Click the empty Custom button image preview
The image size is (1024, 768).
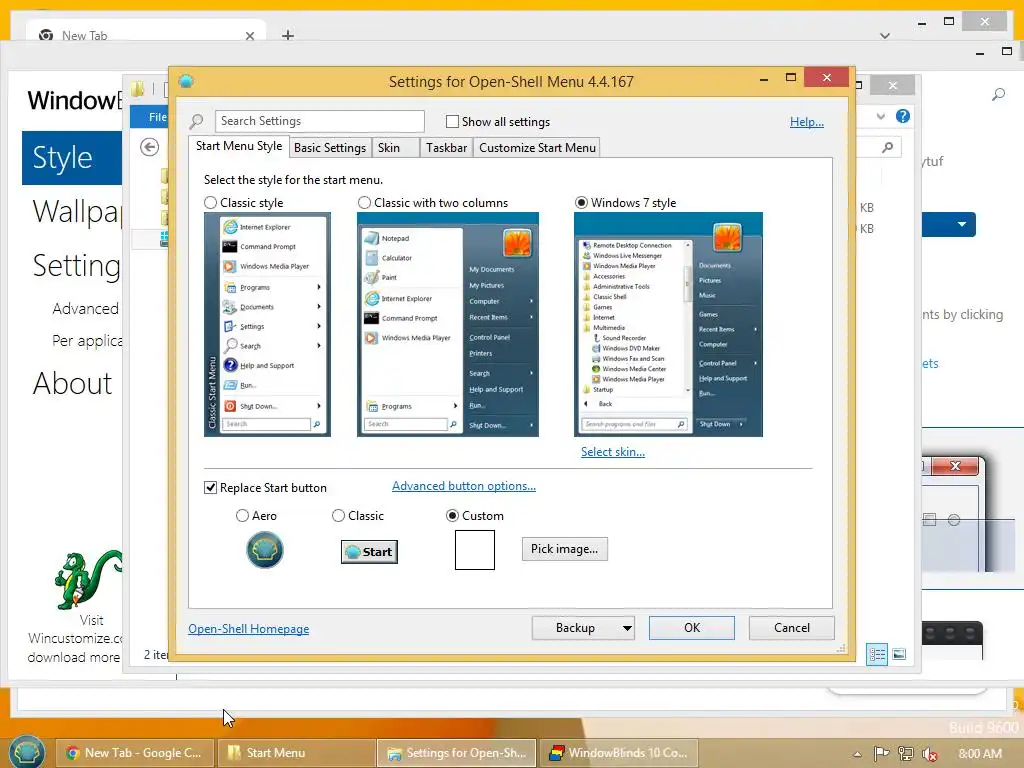coord(475,550)
